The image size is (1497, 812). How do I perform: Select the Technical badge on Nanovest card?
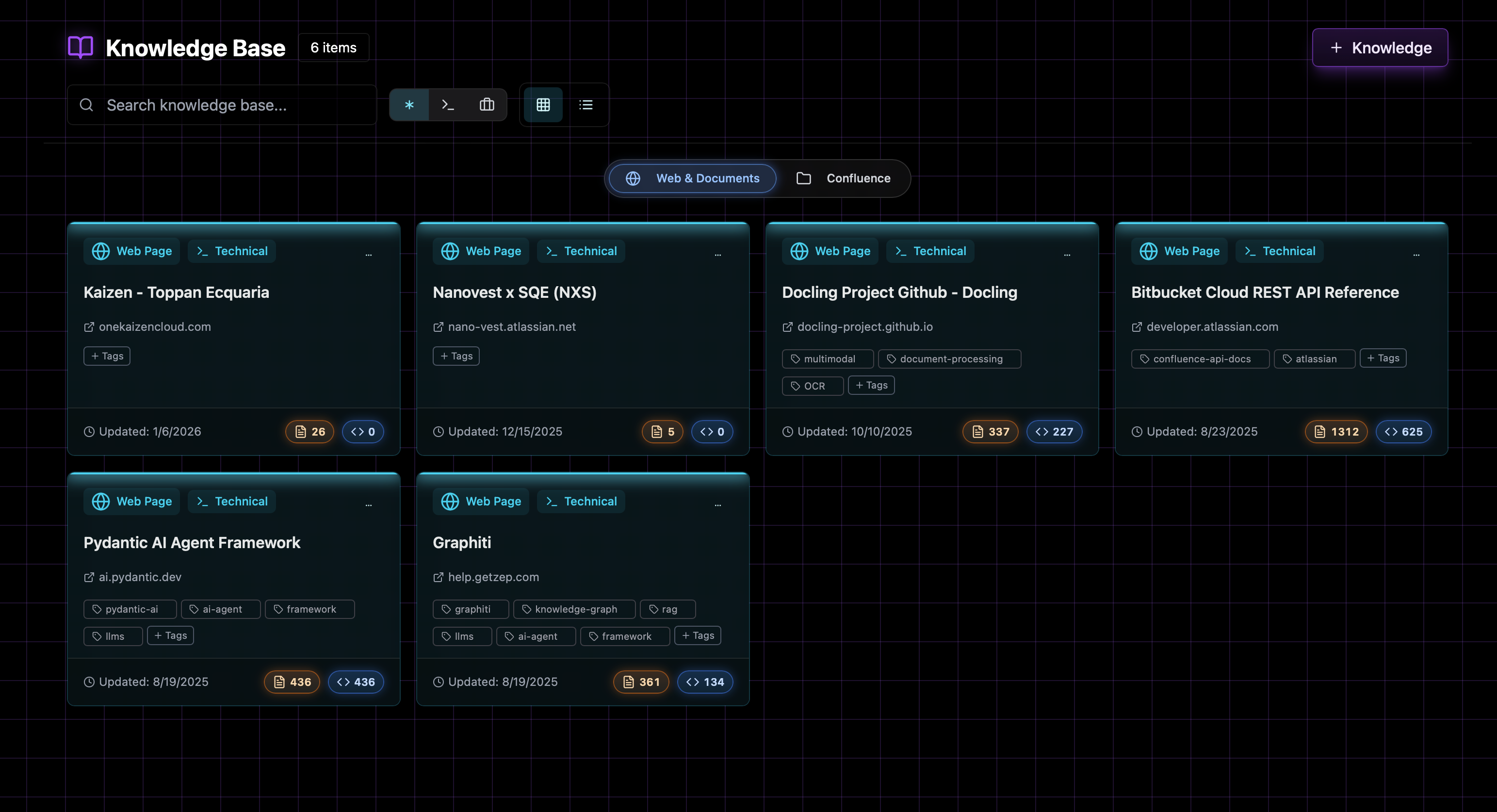(x=581, y=250)
